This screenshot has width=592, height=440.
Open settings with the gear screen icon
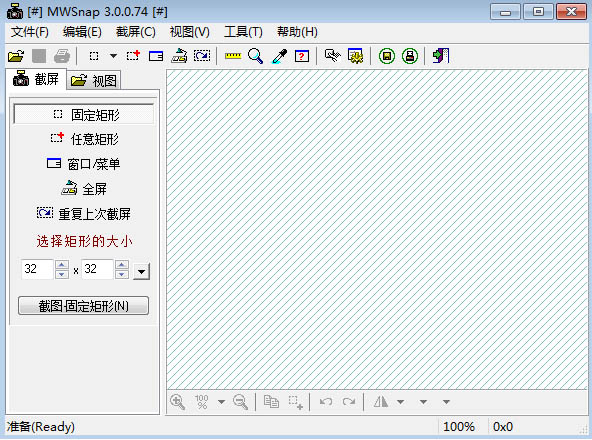[355, 56]
